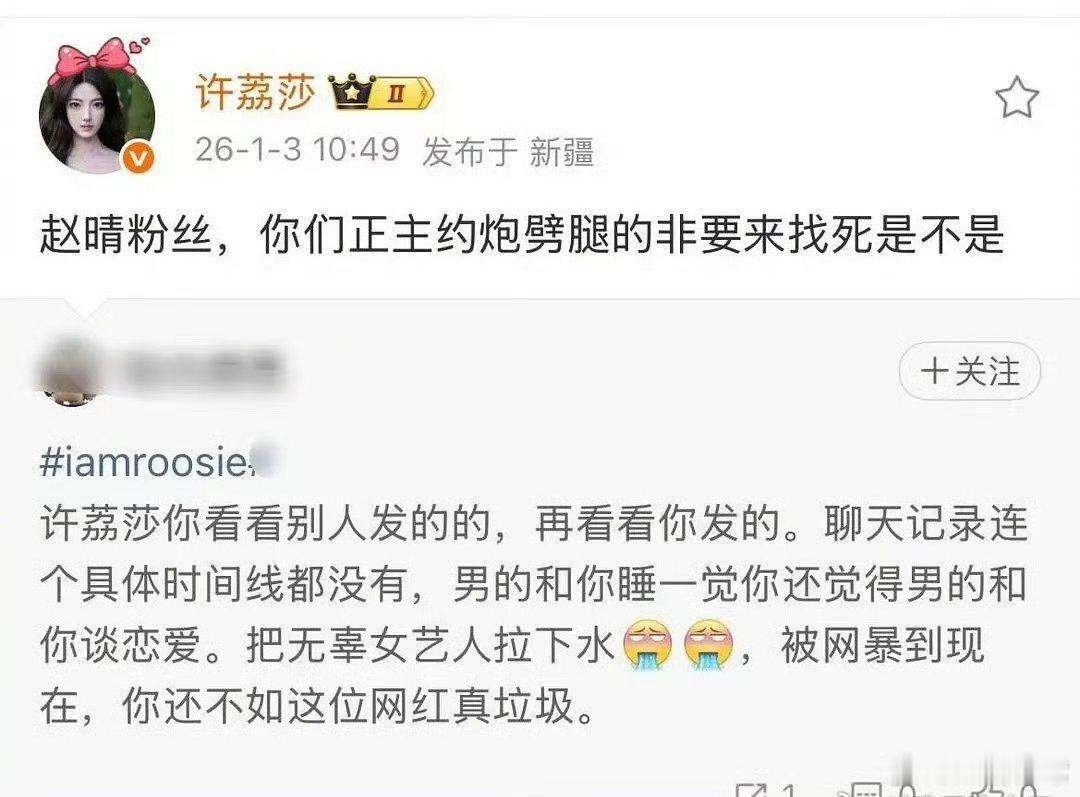Tap the level II membership tag
1080x797 pixels.
click(404, 94)
